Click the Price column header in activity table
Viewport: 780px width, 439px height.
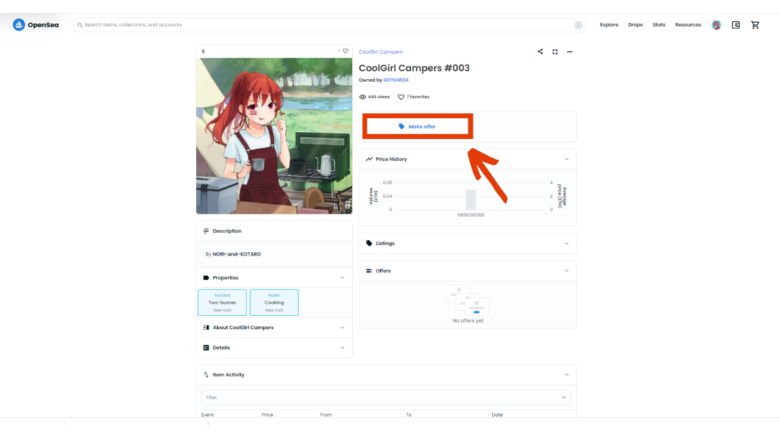pyautogui.click(x=267, y=415)
